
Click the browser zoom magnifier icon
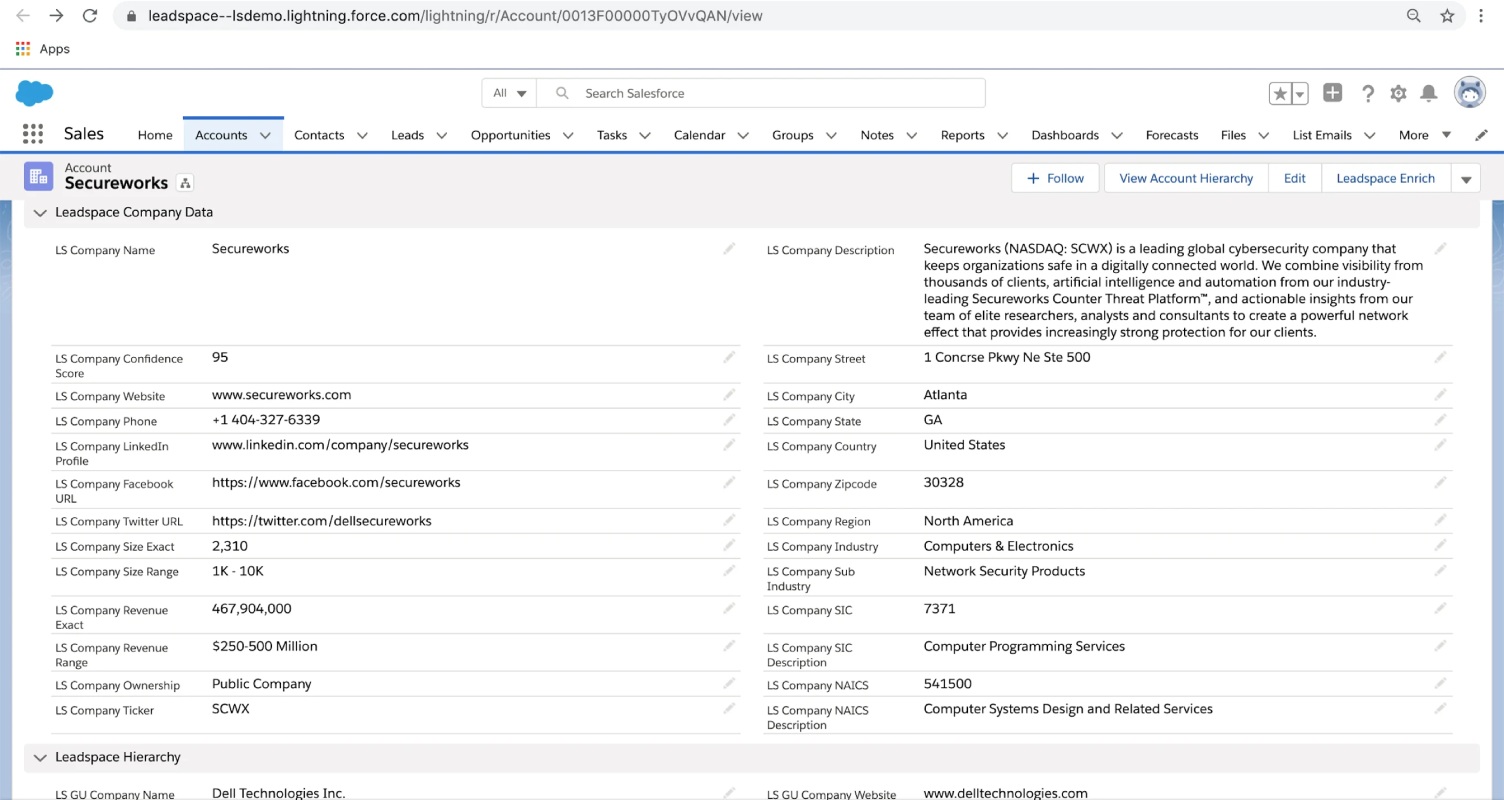pos(1414,16)
